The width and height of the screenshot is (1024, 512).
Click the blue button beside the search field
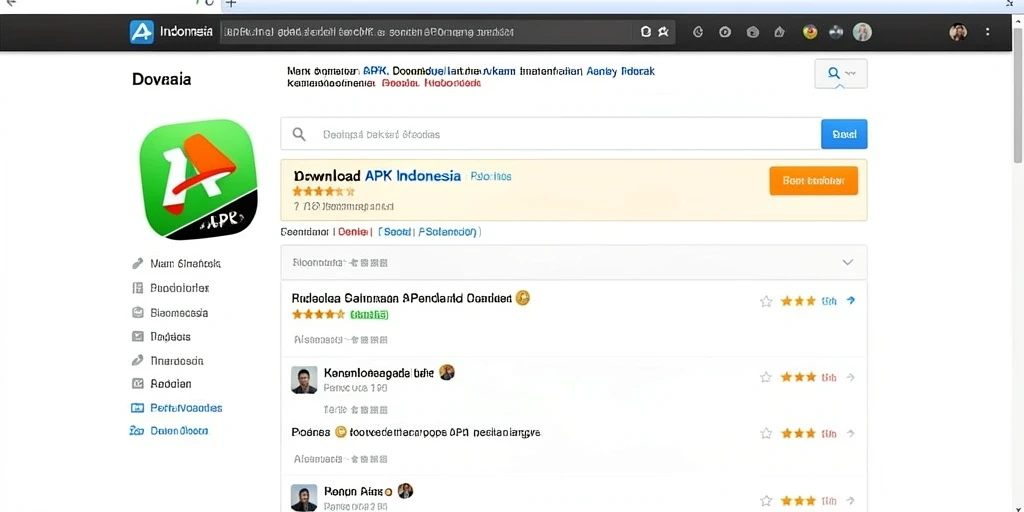click(x=844, y=134)
